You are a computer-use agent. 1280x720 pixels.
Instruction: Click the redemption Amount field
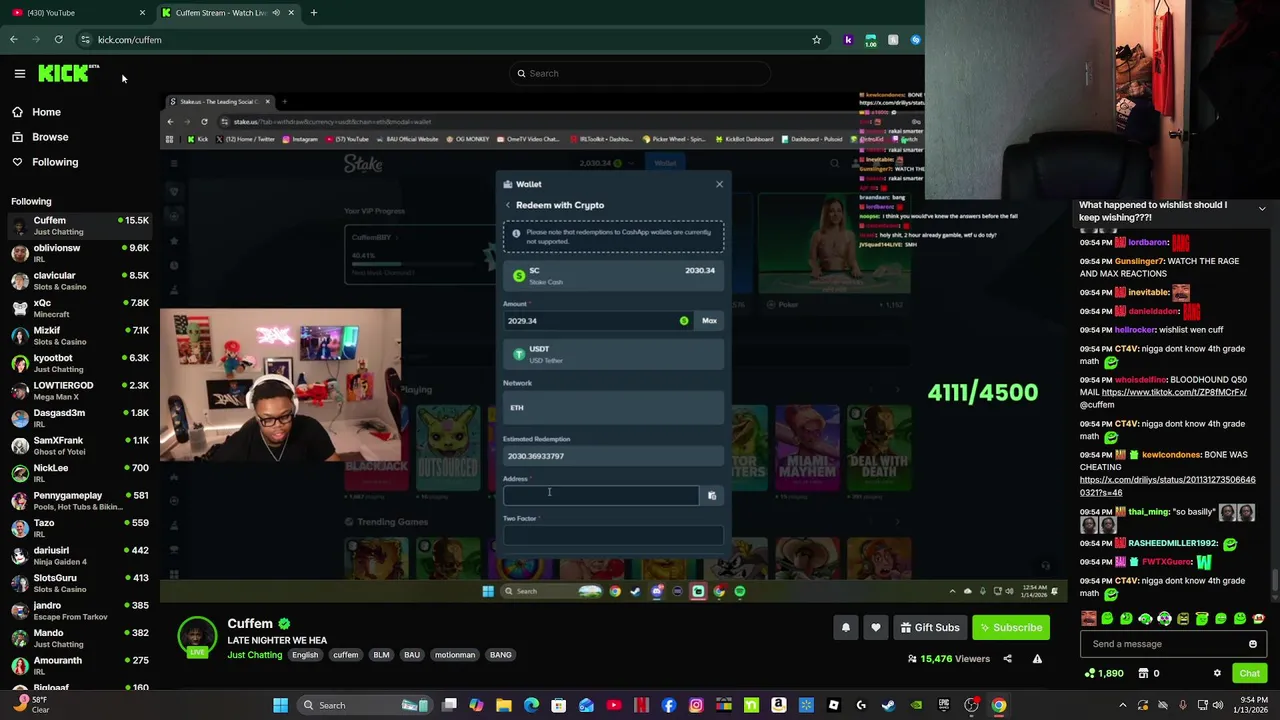597,321
